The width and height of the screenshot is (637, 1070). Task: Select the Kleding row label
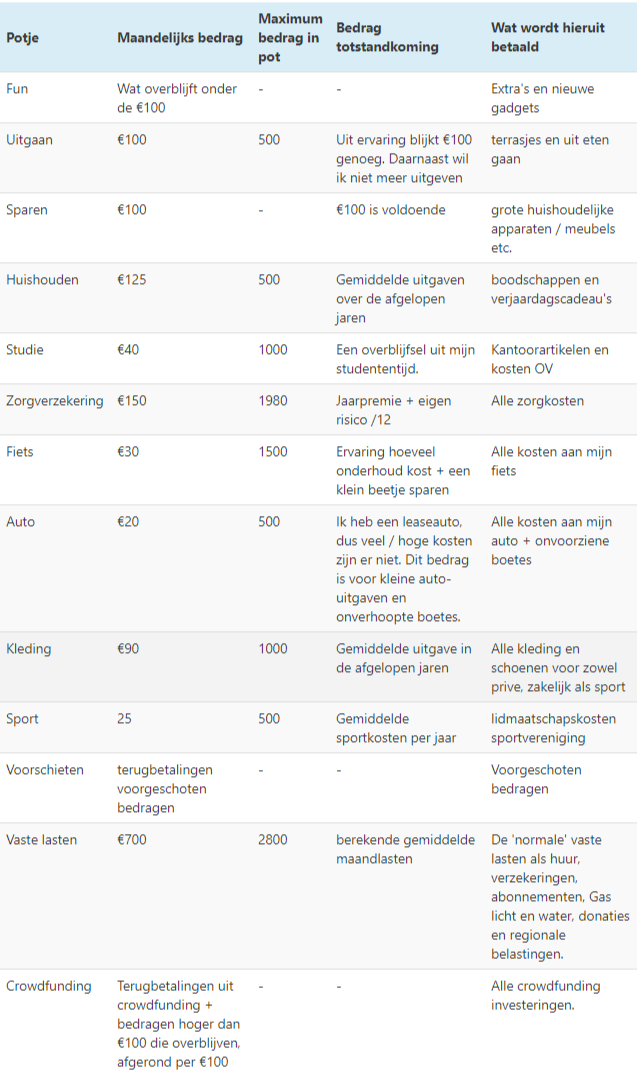(29, 649)
